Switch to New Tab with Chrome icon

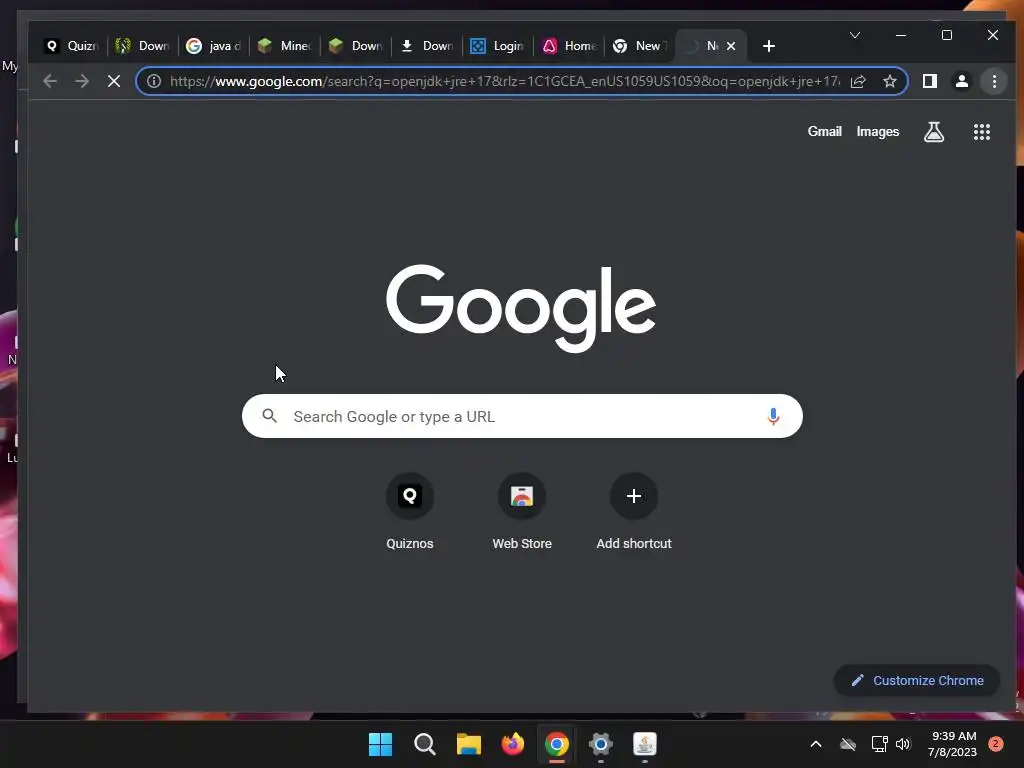point(640,46)
